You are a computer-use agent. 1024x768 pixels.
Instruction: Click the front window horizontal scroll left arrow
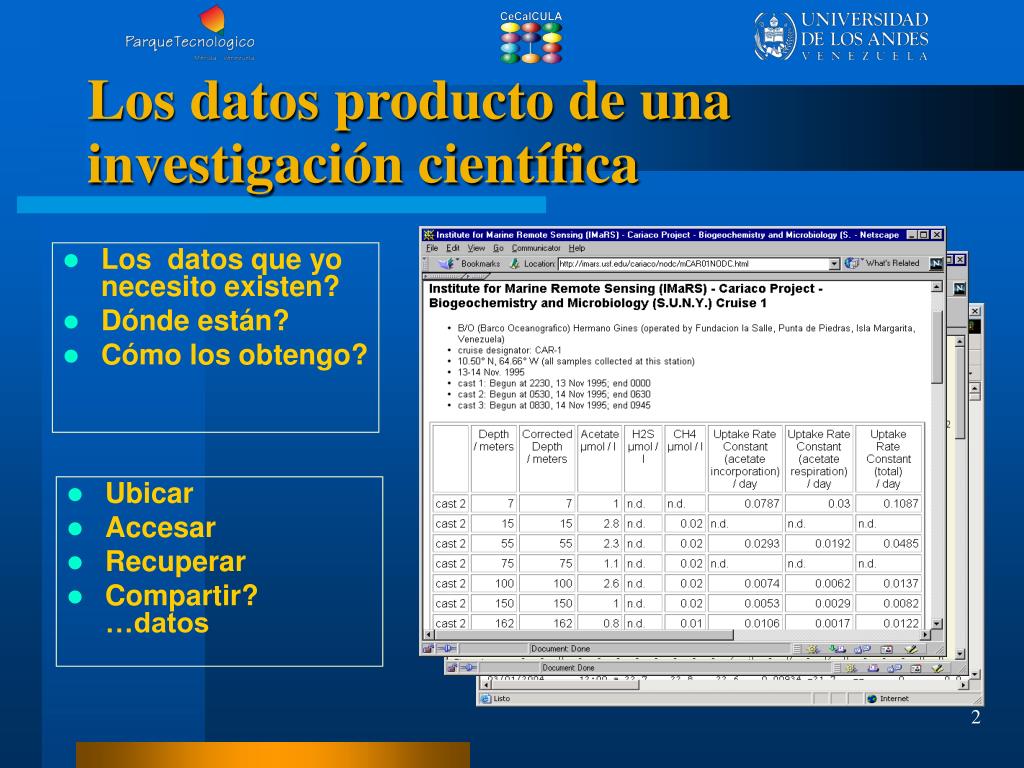(429, 634)
